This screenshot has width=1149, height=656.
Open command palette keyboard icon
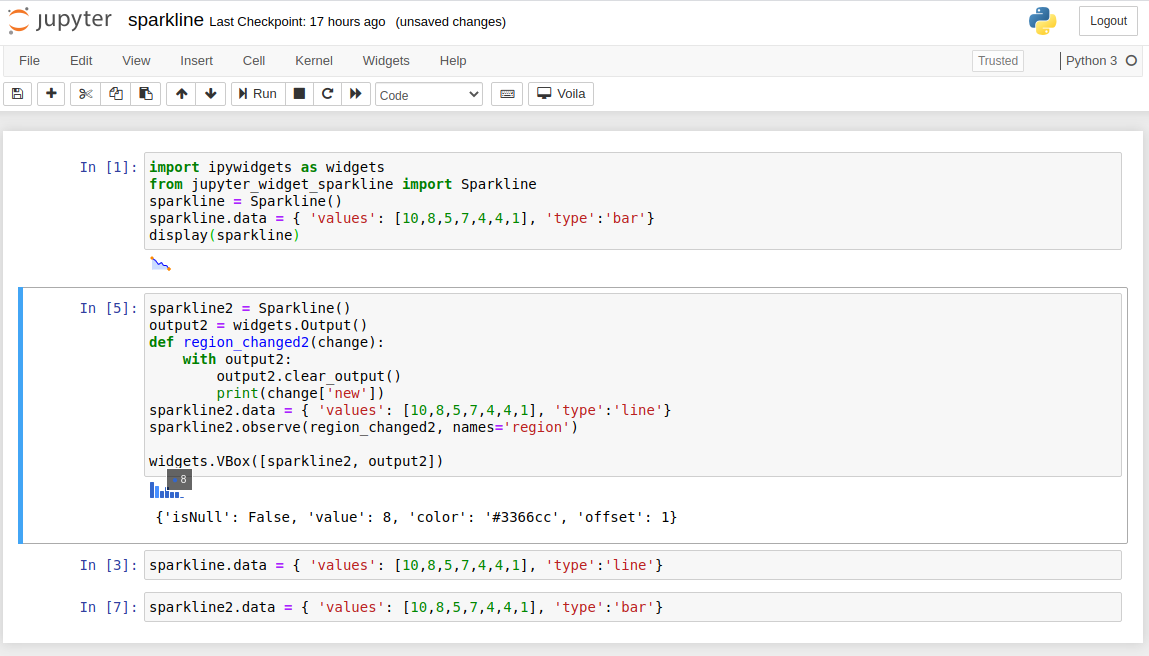[507, 94]
